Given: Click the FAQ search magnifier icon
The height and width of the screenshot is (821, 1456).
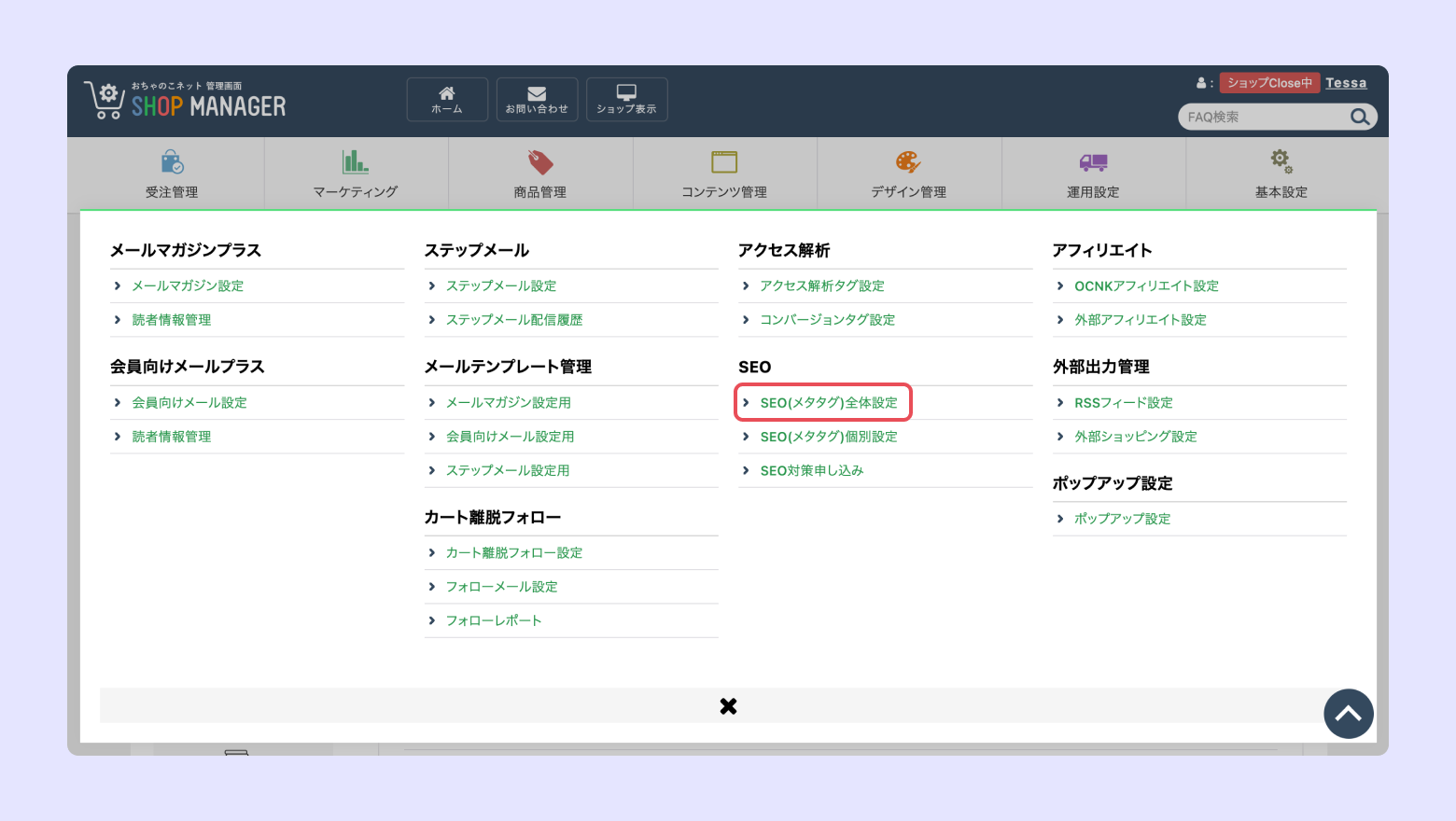Looking at the screenshot, I should pyautogui.click(x=1360, y=117).
